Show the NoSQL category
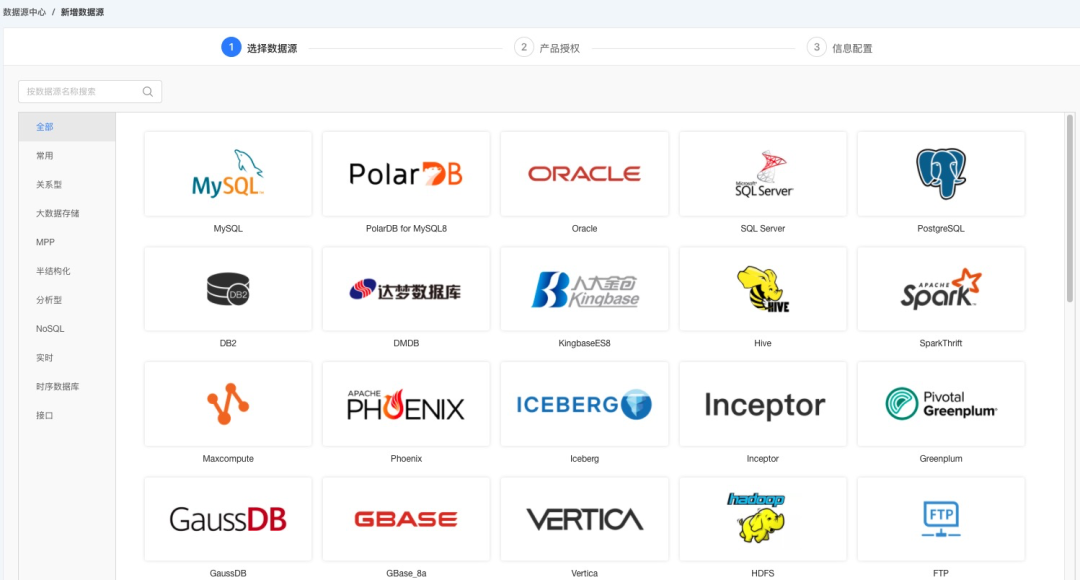 click(67, 329)
